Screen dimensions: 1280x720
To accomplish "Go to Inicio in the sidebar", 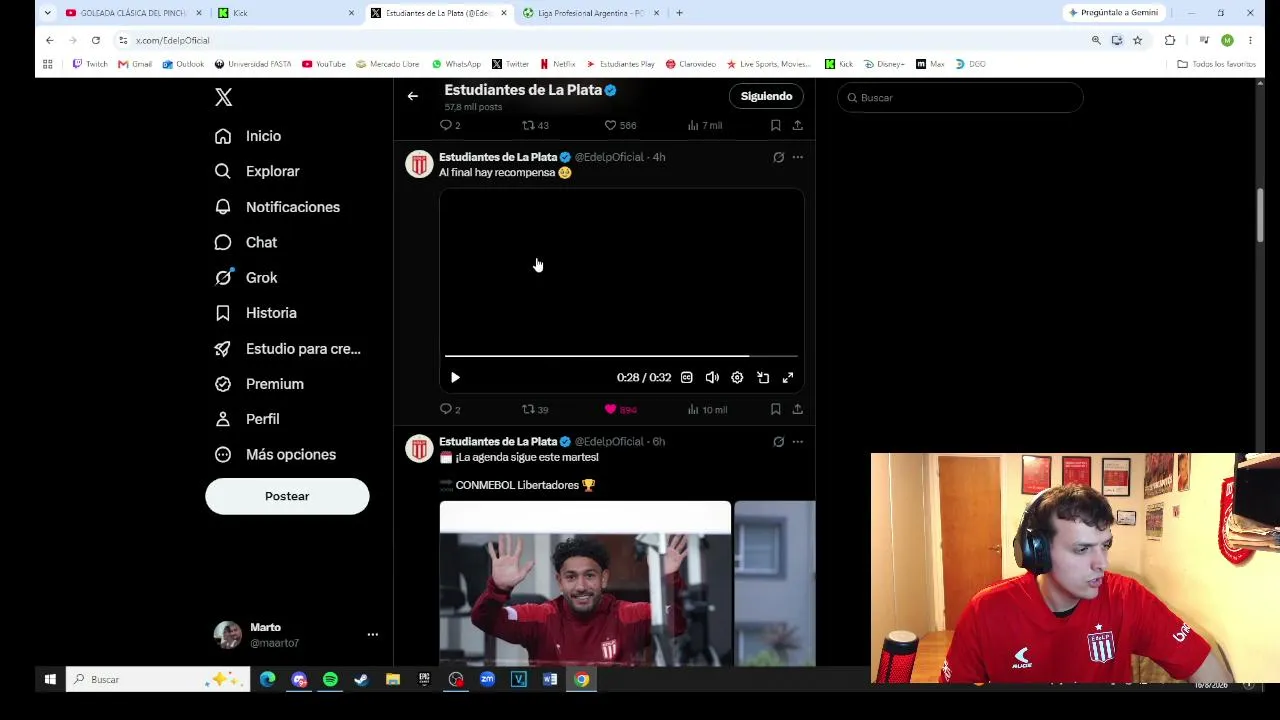I will pyautogui.click(x=249, y=136).
